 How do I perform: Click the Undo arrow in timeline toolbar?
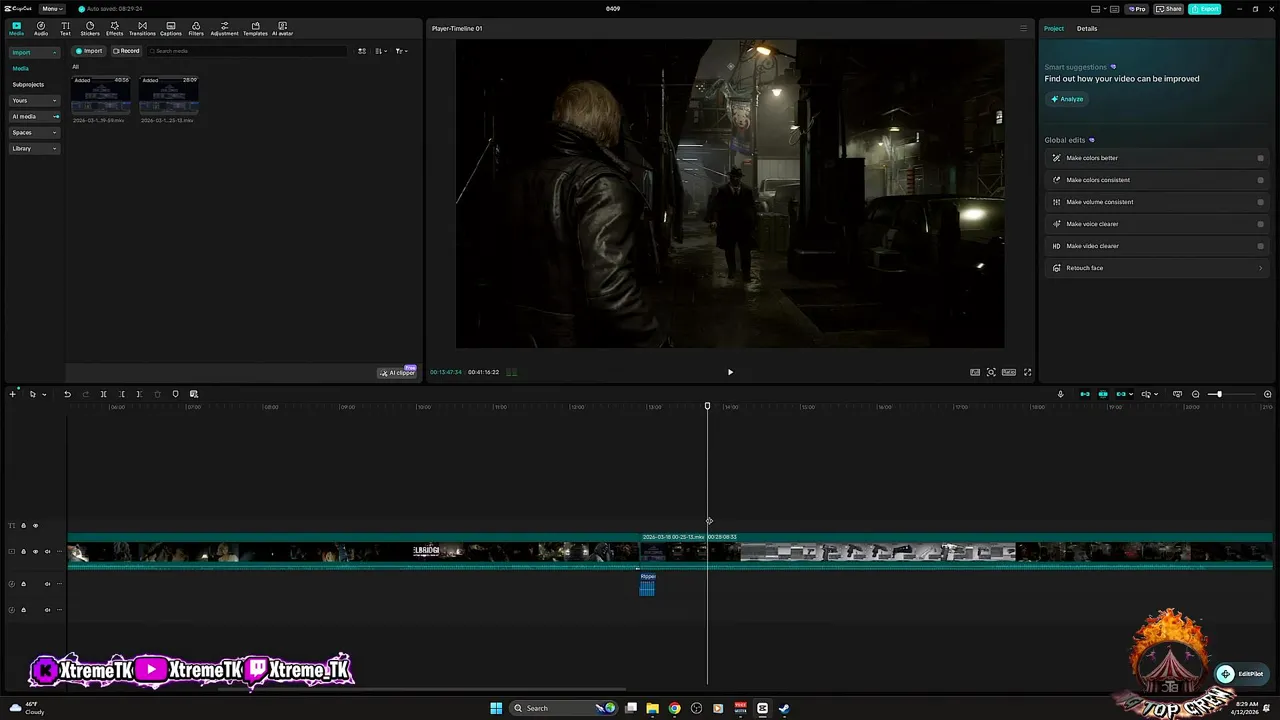tap(67, 394)
